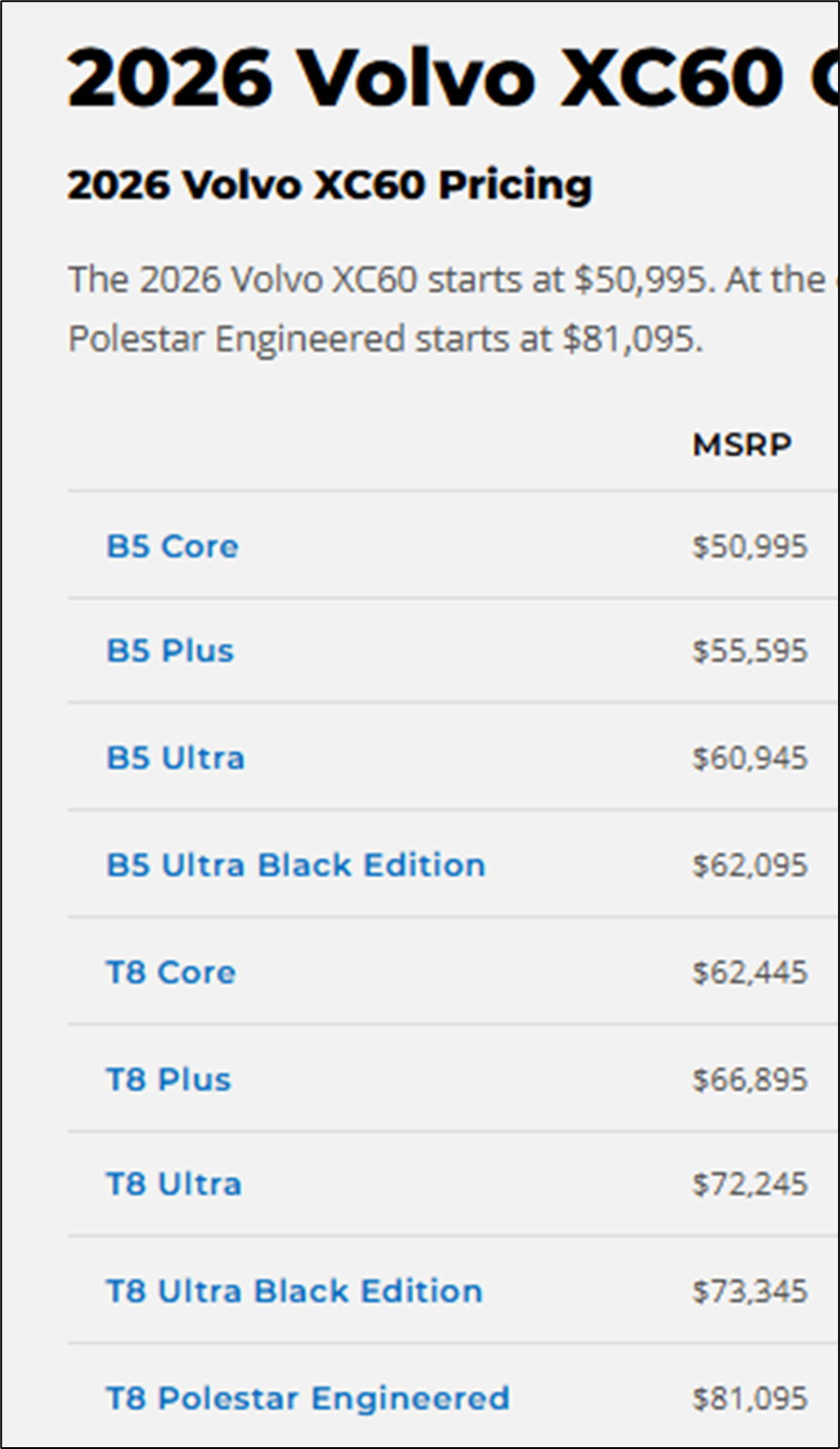Open the T8 Core trim link
This screenshot has width=840, height=1449.
coord(171,972)
